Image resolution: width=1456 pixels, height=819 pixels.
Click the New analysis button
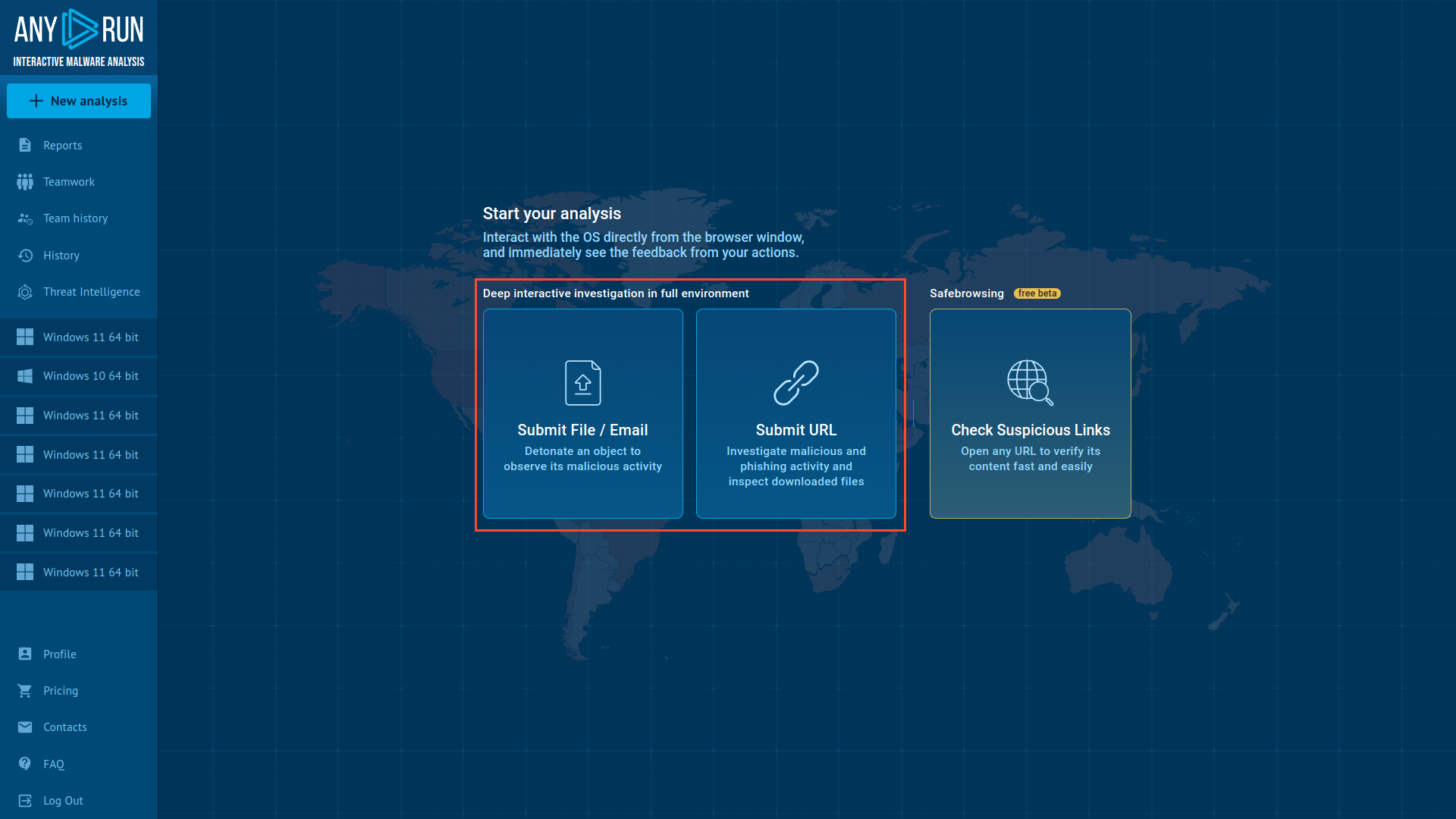(x=79, y=101)
